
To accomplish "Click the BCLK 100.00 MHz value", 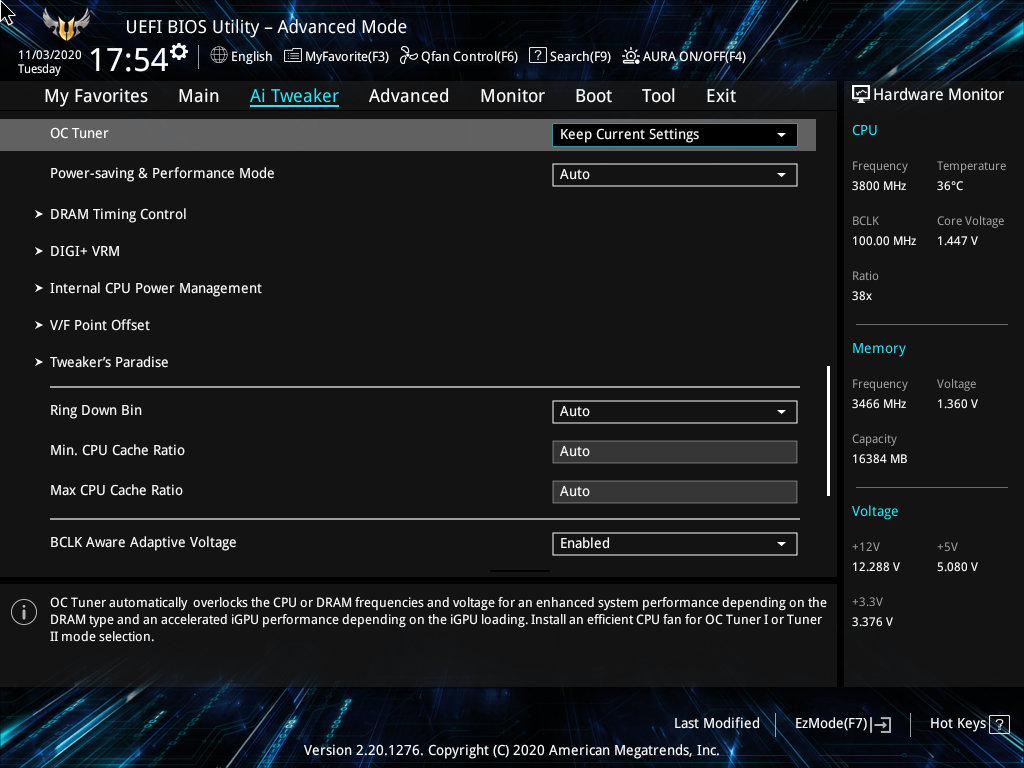I will (884, 241).
